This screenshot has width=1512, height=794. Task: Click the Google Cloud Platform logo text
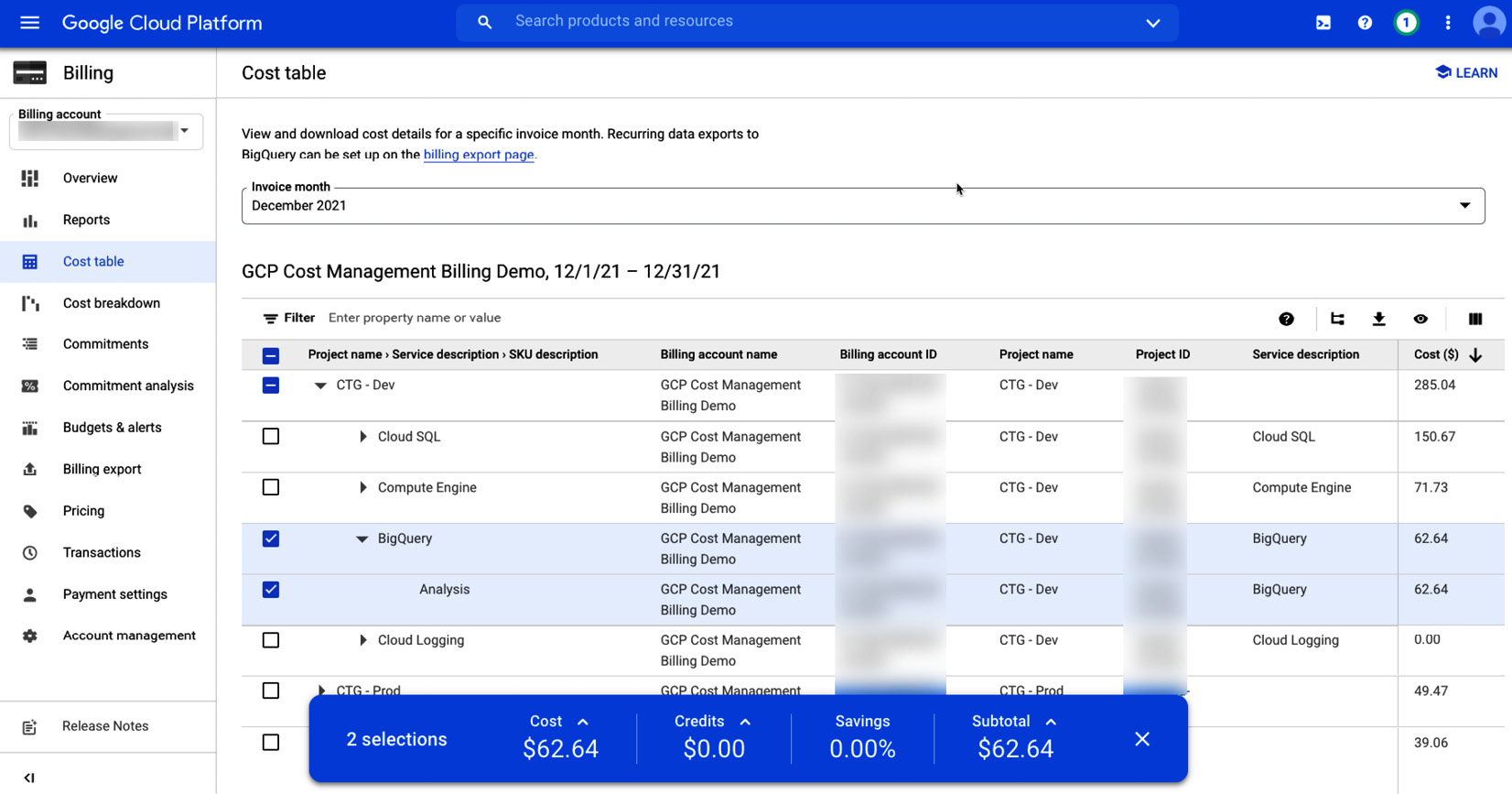tap(162, 23)
